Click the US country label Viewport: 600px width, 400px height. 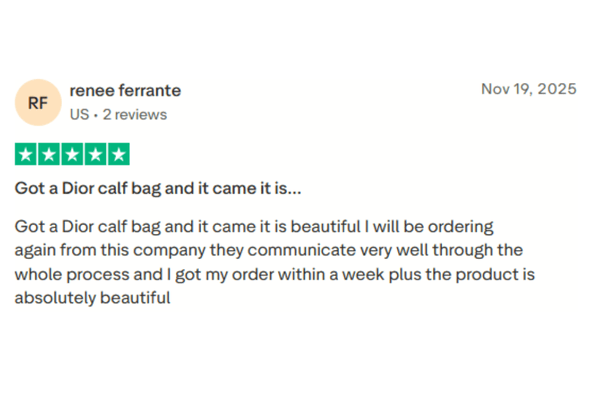click(79, 115)
